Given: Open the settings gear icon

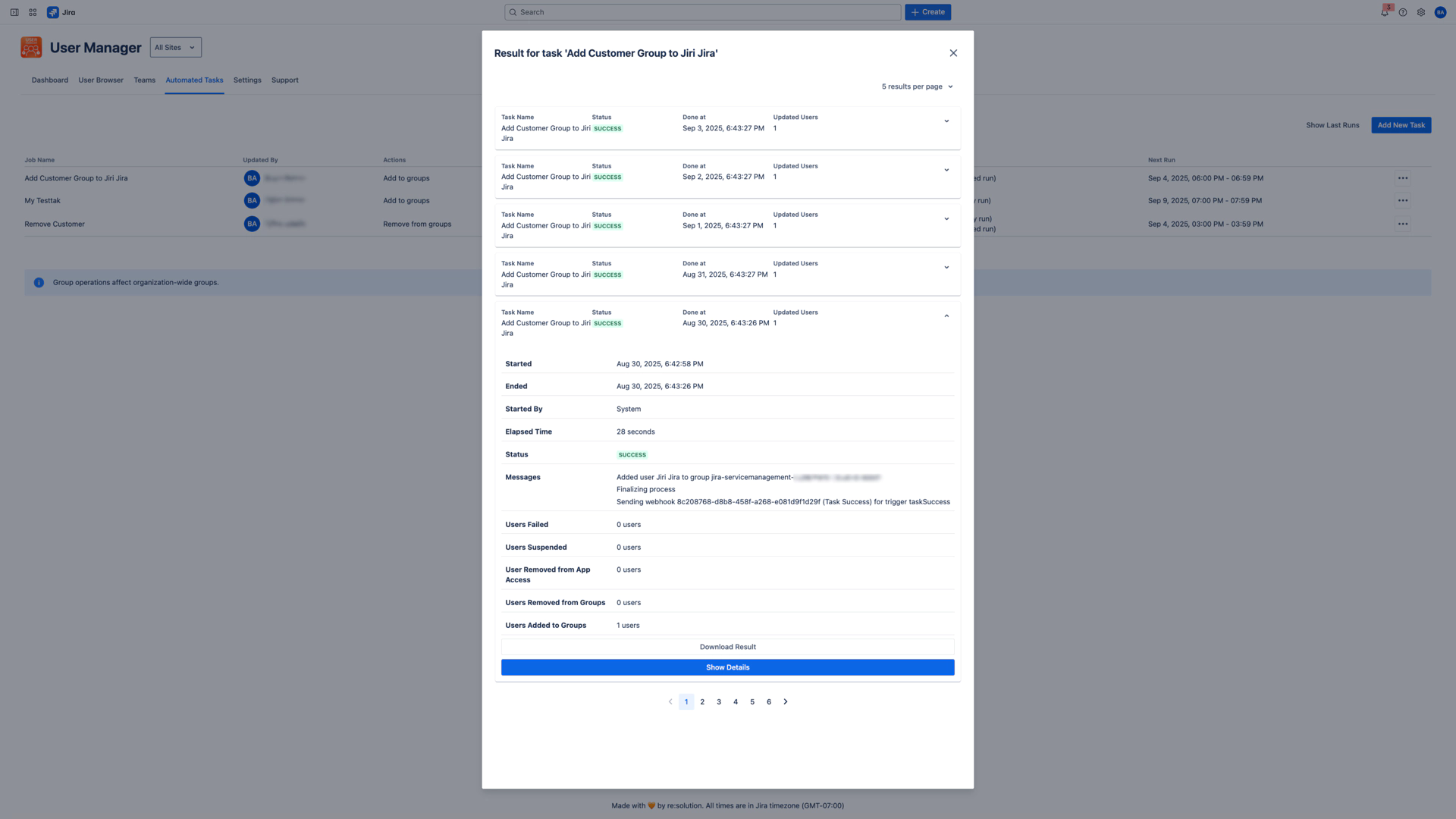Looking at the screenshot, I should (x=1421, y=12).
